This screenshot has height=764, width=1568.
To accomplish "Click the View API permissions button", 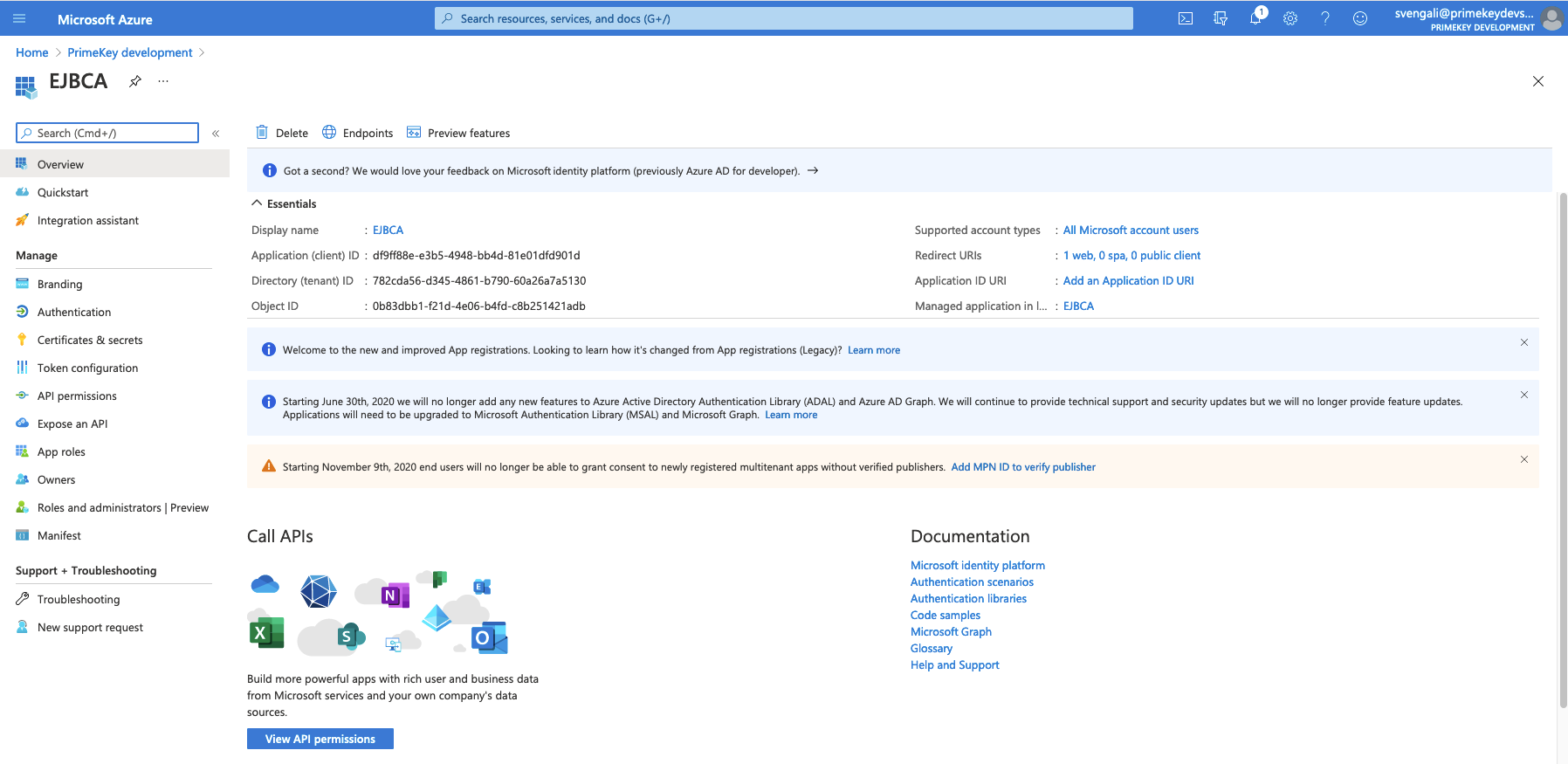I will point(320,739).
